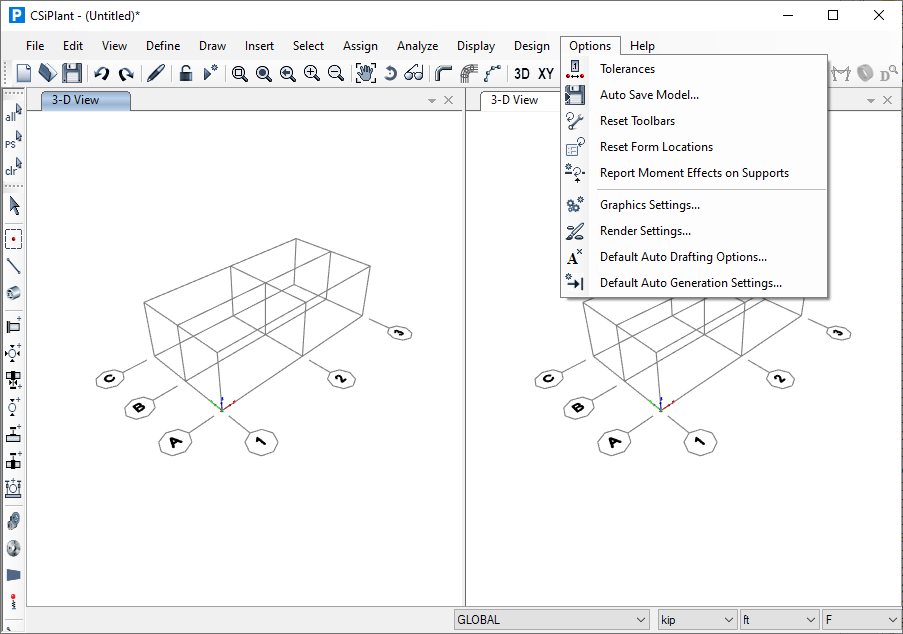Close the right 3-D View pane

point(887,100)
